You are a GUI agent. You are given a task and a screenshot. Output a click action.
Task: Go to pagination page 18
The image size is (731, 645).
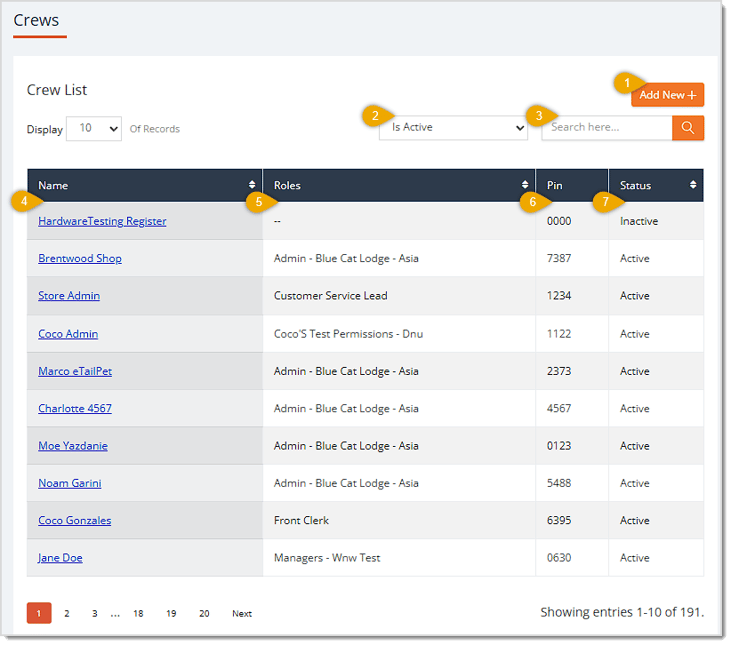point(138,614)
